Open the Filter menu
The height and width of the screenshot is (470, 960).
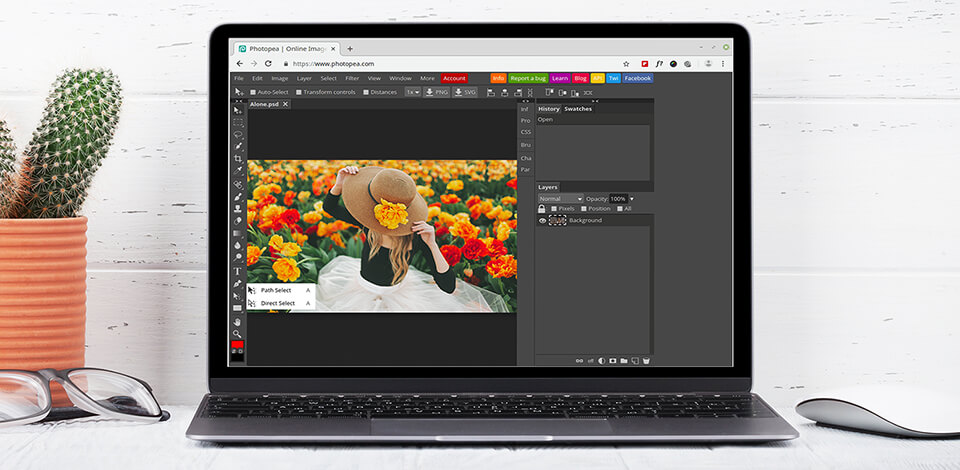pos(352,78)
